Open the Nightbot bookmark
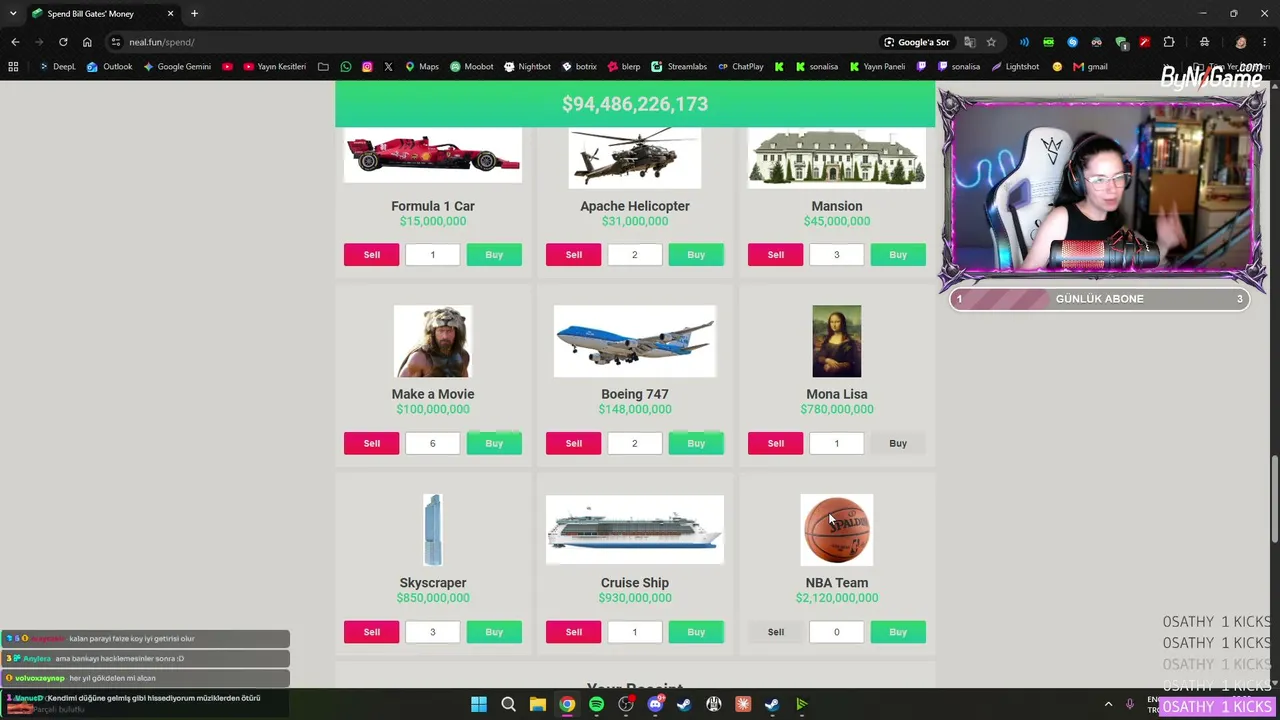Screen dimensions: 1280x720 (527, 67)
